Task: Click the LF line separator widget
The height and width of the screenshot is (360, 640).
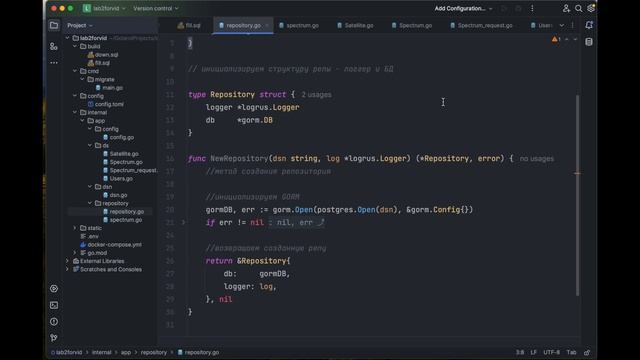Action: click(533, 352)
